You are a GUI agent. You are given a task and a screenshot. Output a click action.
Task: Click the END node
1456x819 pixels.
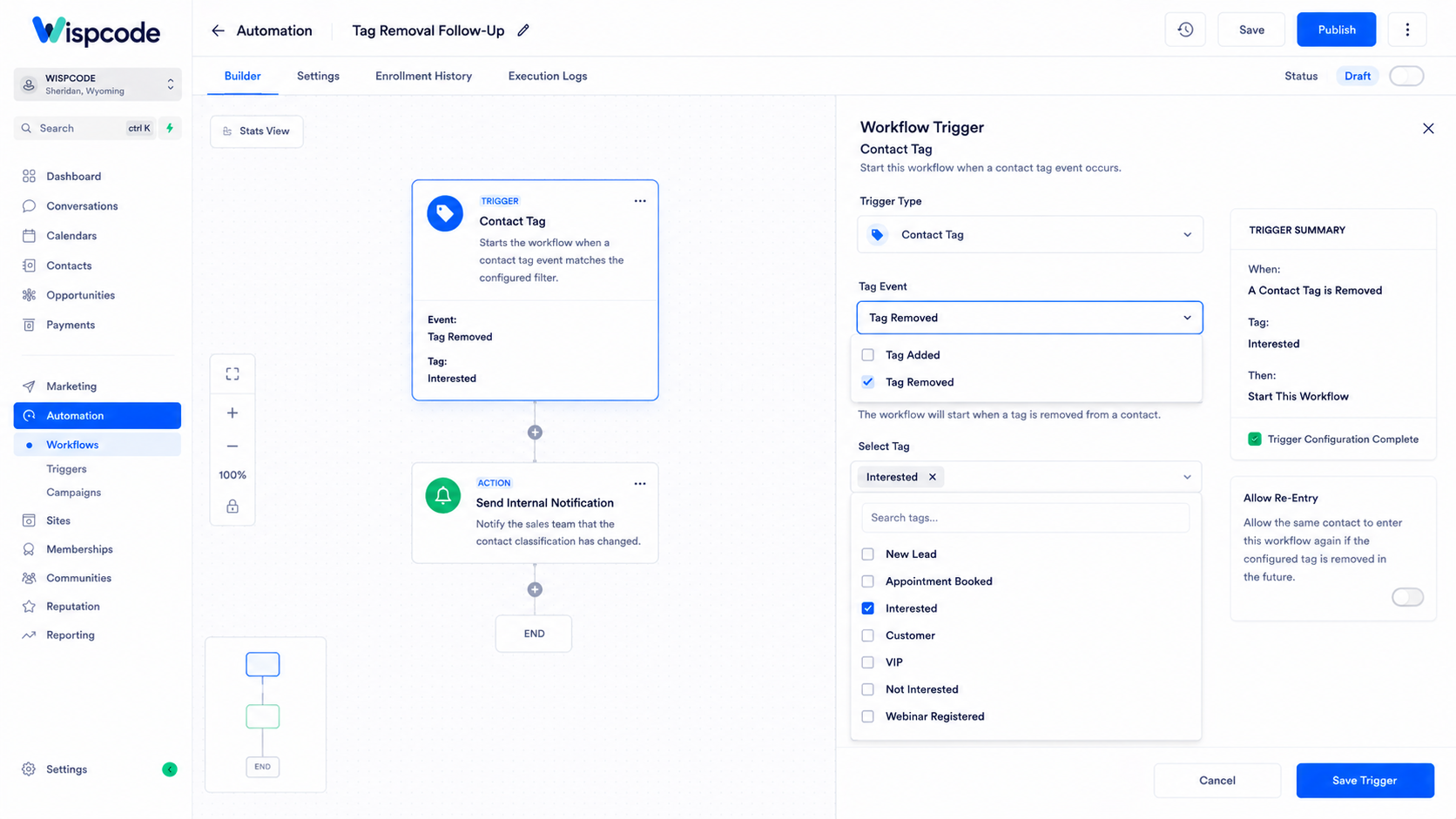pos(534,634)
